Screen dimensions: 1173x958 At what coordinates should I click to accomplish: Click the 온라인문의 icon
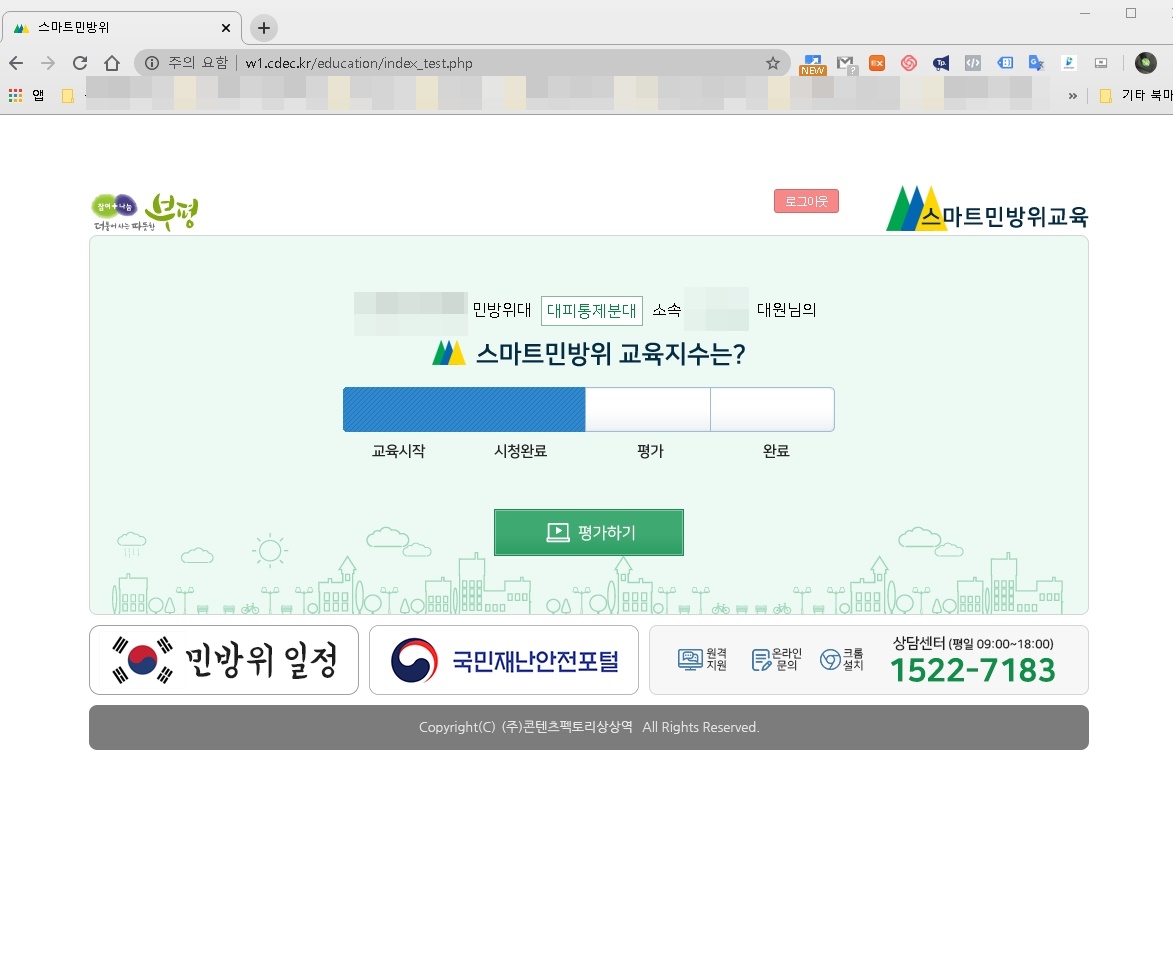776,660
